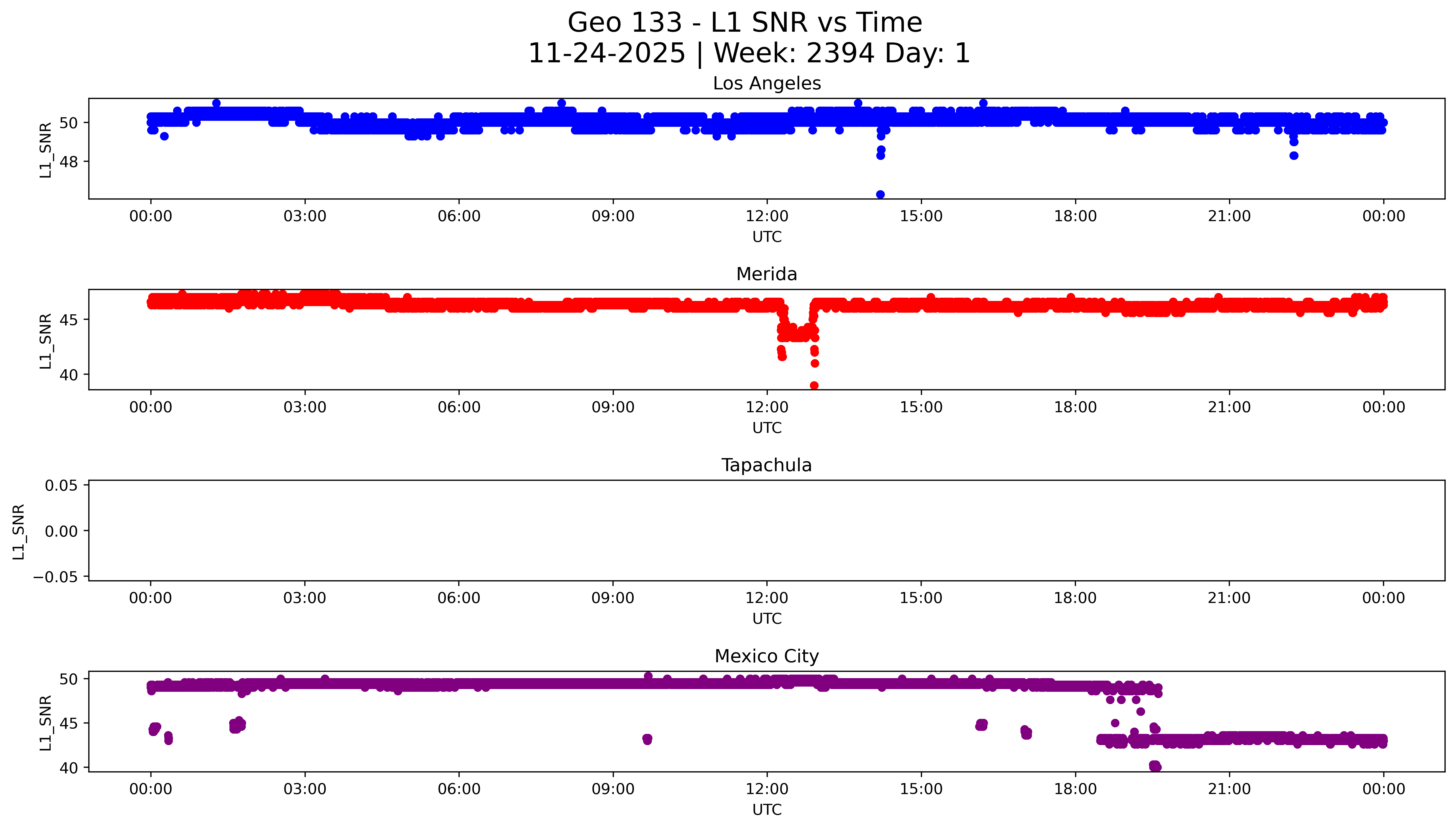
Task: Click the purple cluster near 45 at 01:40 in Mexico City
Action: coord(237,725)
